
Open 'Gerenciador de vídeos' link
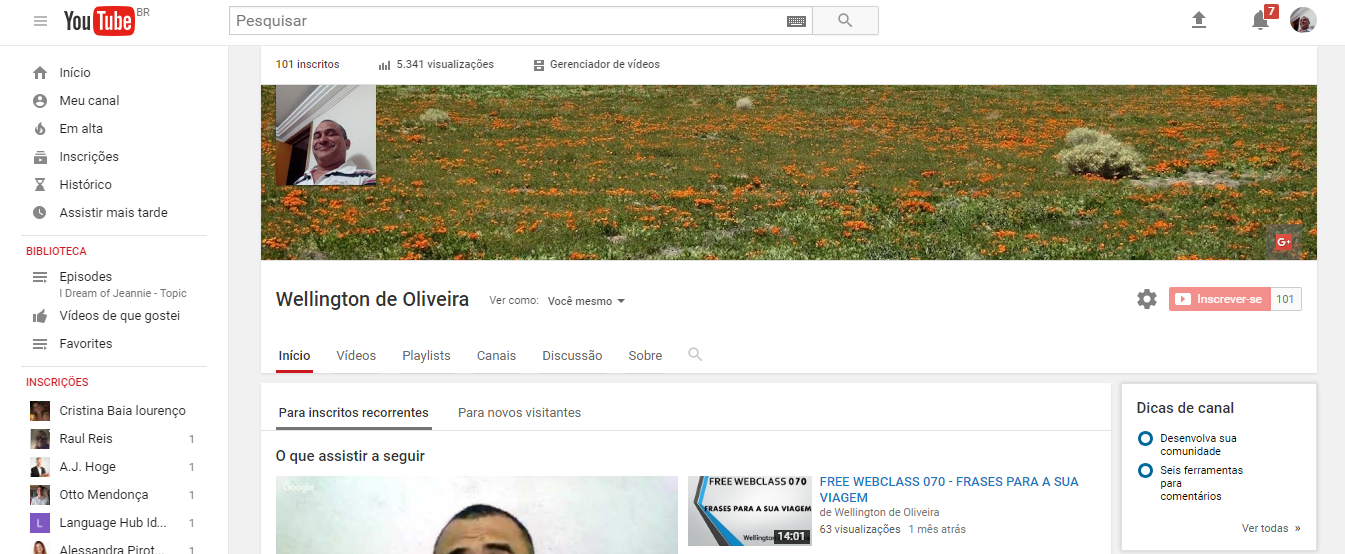[604, 65]
